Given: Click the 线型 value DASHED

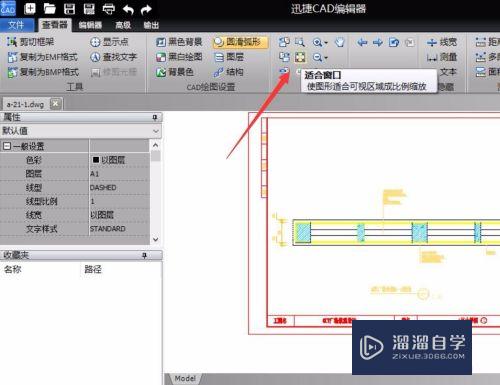Looking at the screenshot, I should (119, 188).
